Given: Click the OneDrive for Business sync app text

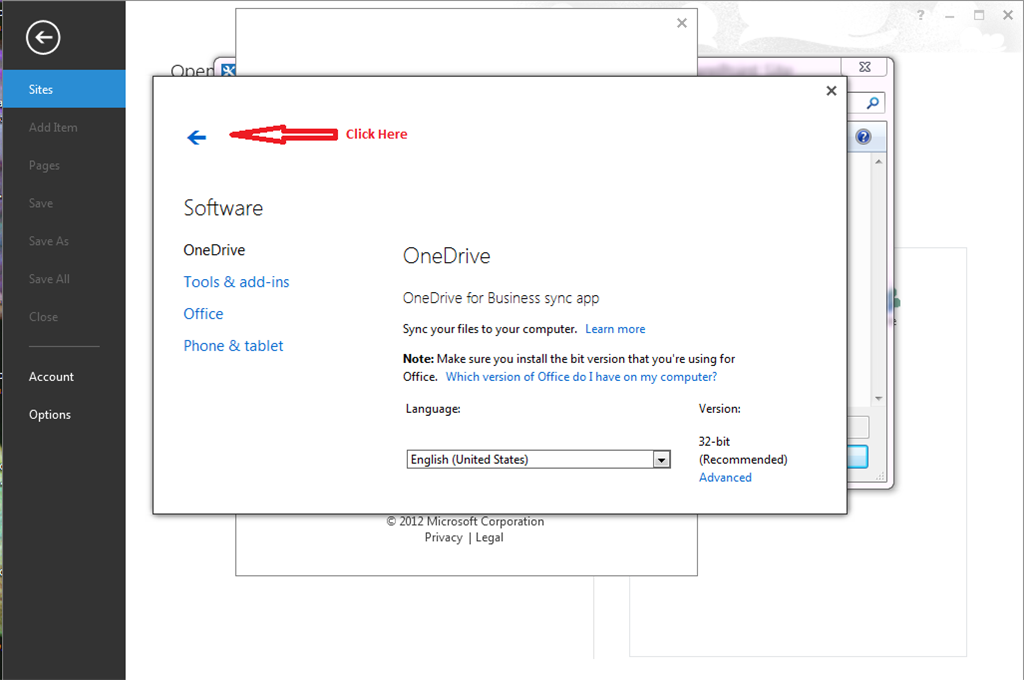Looking at the screenshot, I should pyautogui.click(x=501, y=298).
